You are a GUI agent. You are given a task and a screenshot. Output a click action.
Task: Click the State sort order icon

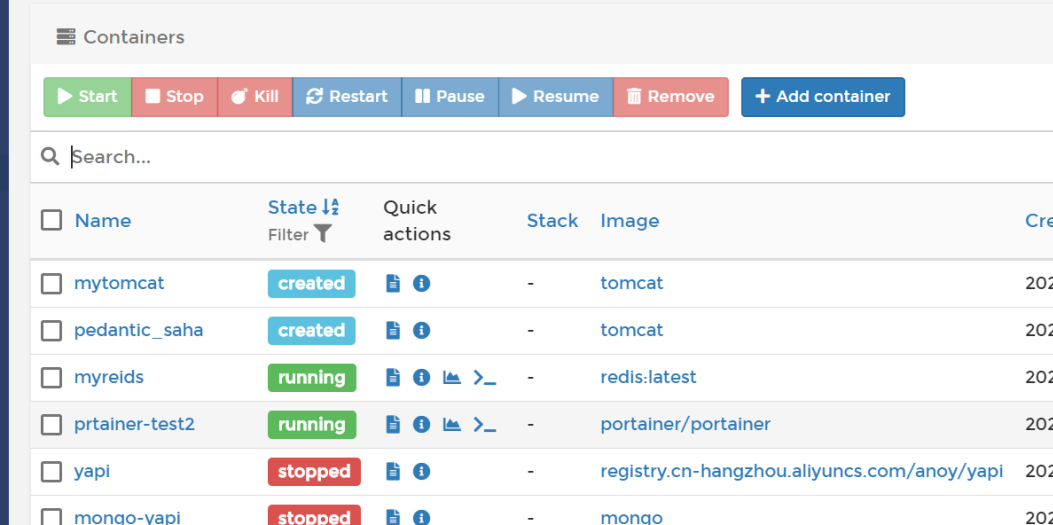tap(330, 207)
